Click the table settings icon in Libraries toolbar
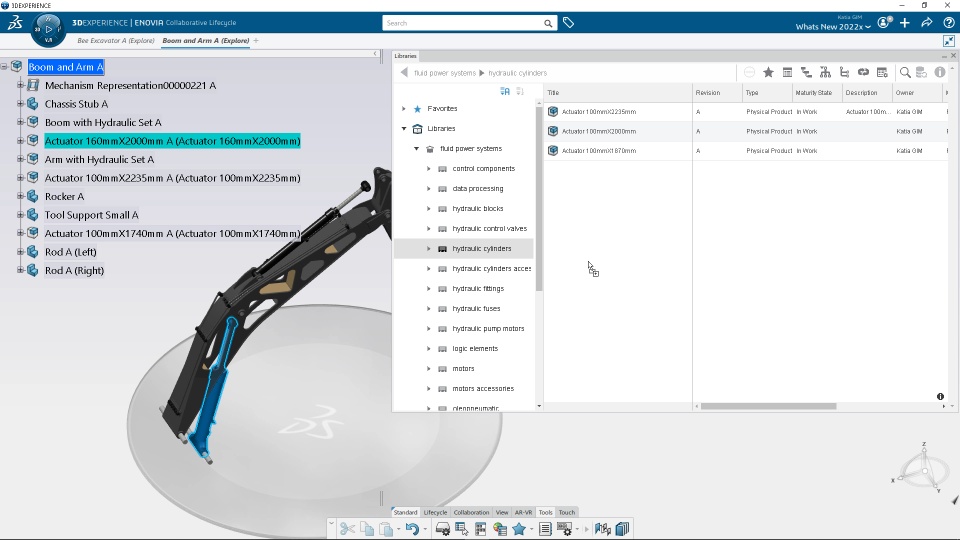Image resolution: width=960 pixels, height=540 pixels. click(x=882, y=72)
